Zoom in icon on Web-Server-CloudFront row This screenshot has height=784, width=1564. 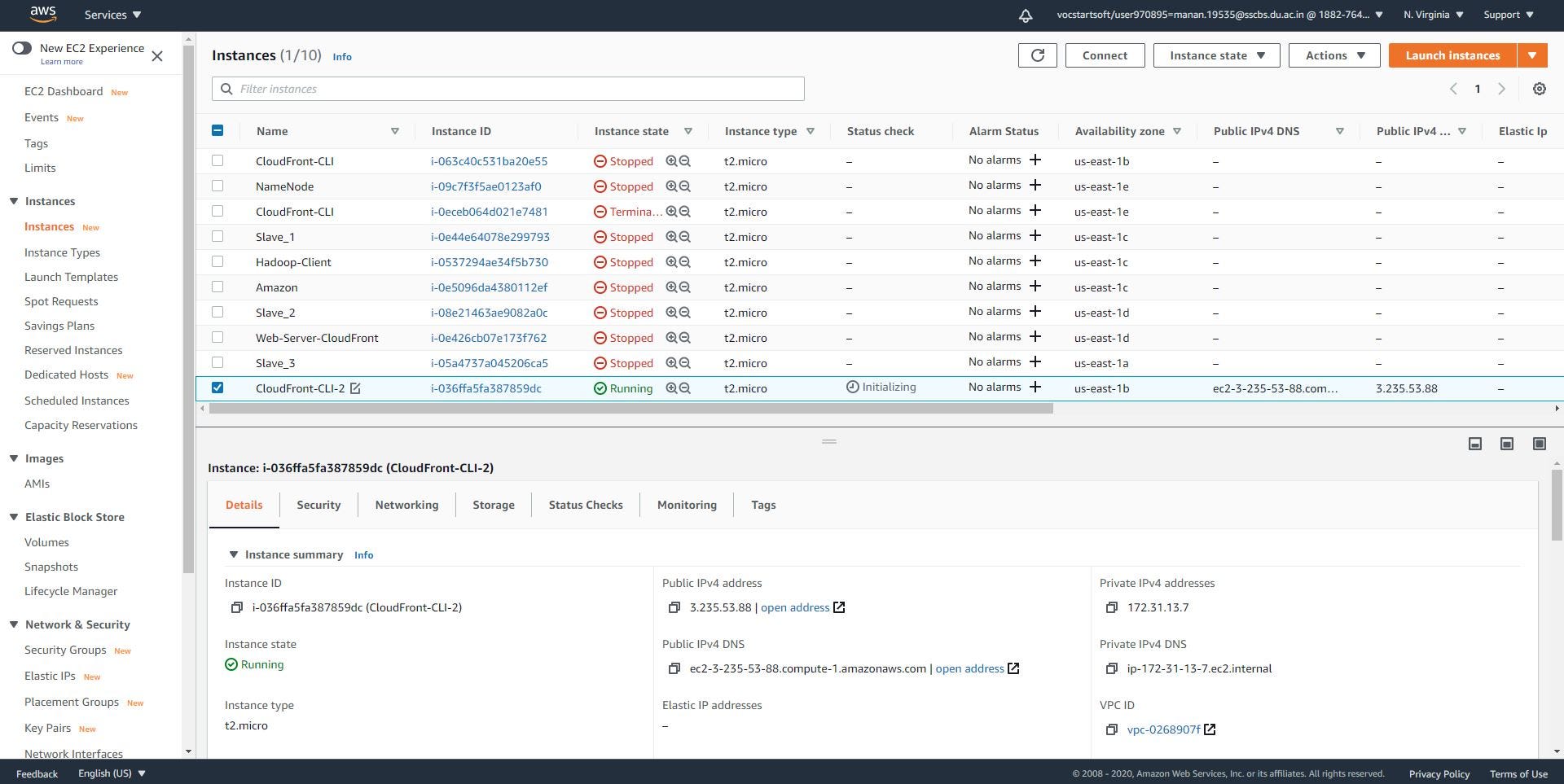671,338
